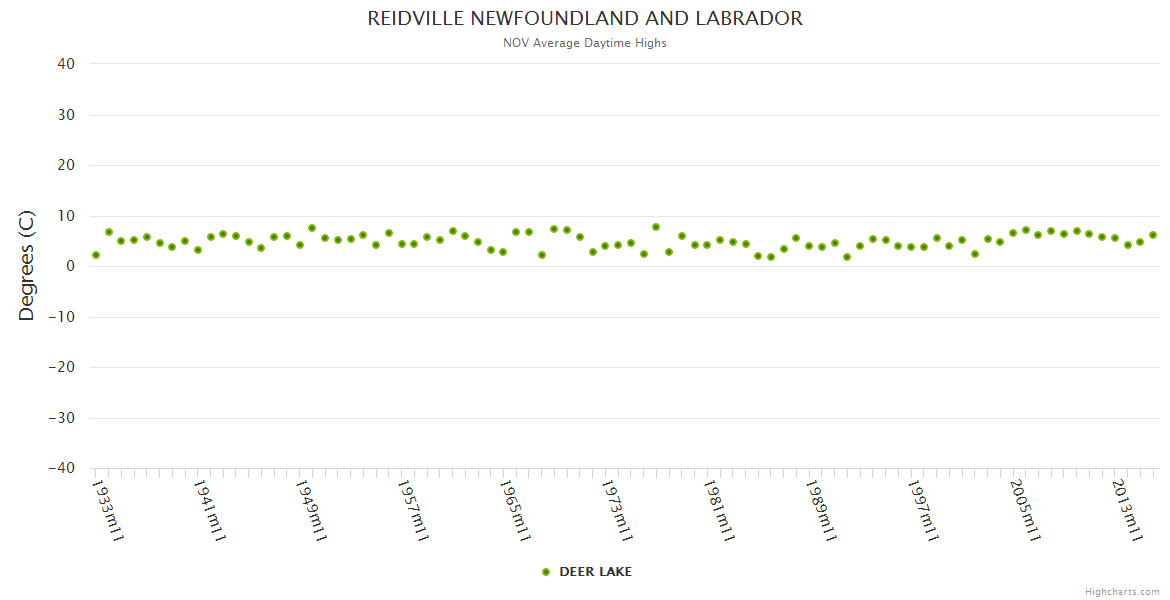Click the leftmost data point on chart
Image resolution: width=1170 pixels, height=600 pixels.
pyautogui.click(x=96, y=255)
